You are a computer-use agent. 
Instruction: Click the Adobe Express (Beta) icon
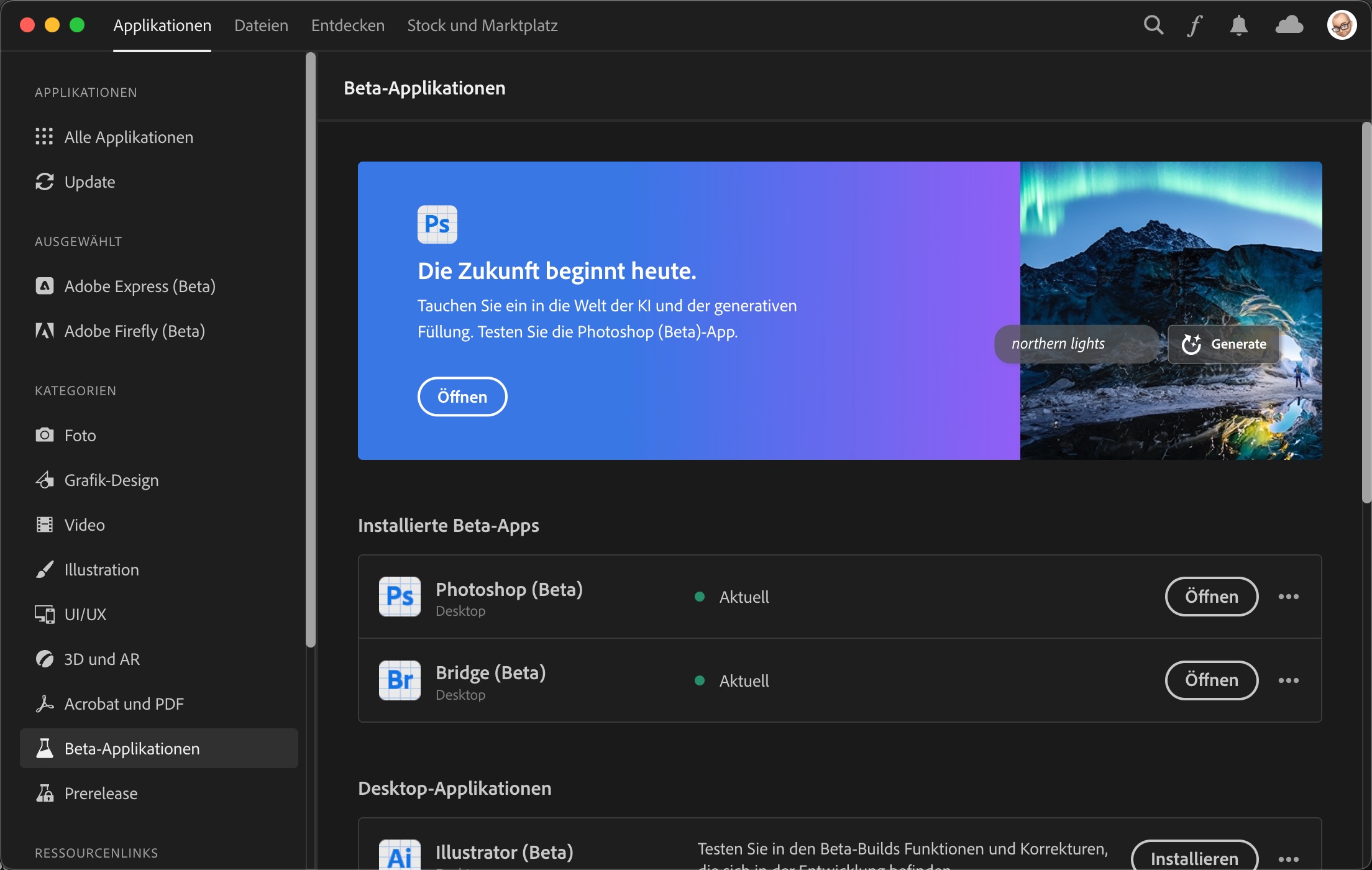click(x=44, y=286)
